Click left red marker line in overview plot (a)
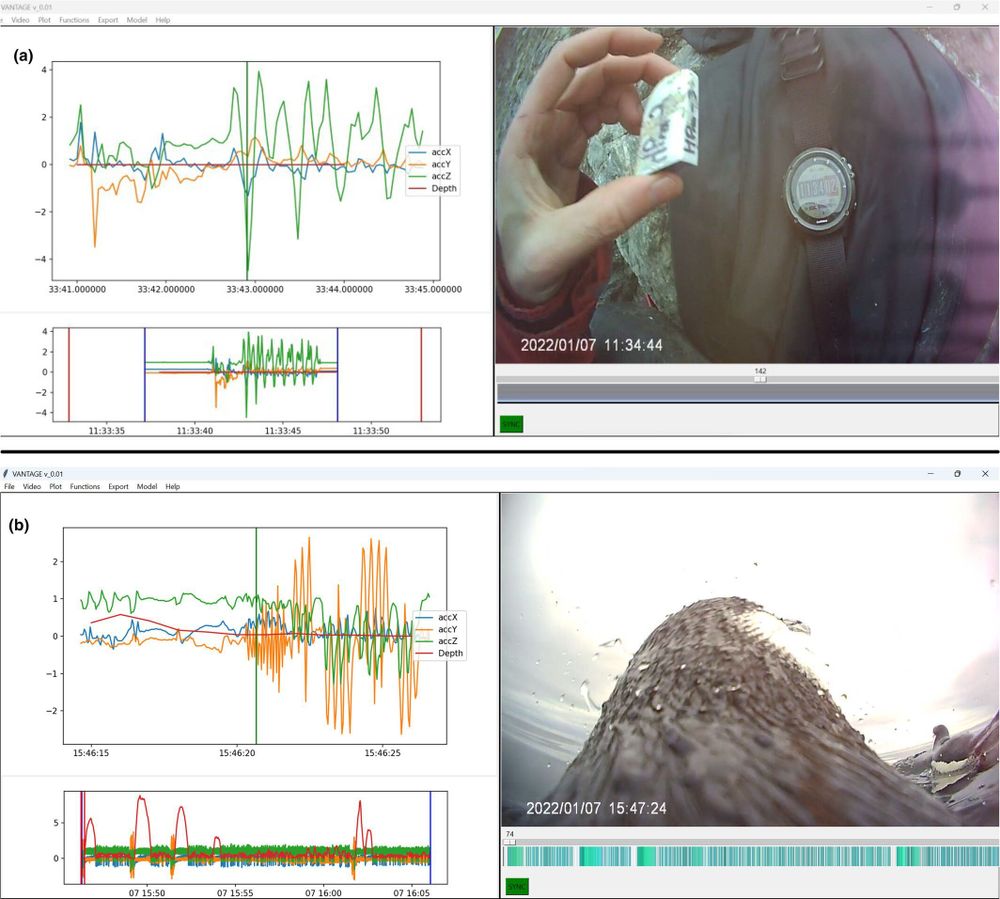This screenshot has height=899, width=1000. click(69, 374)
